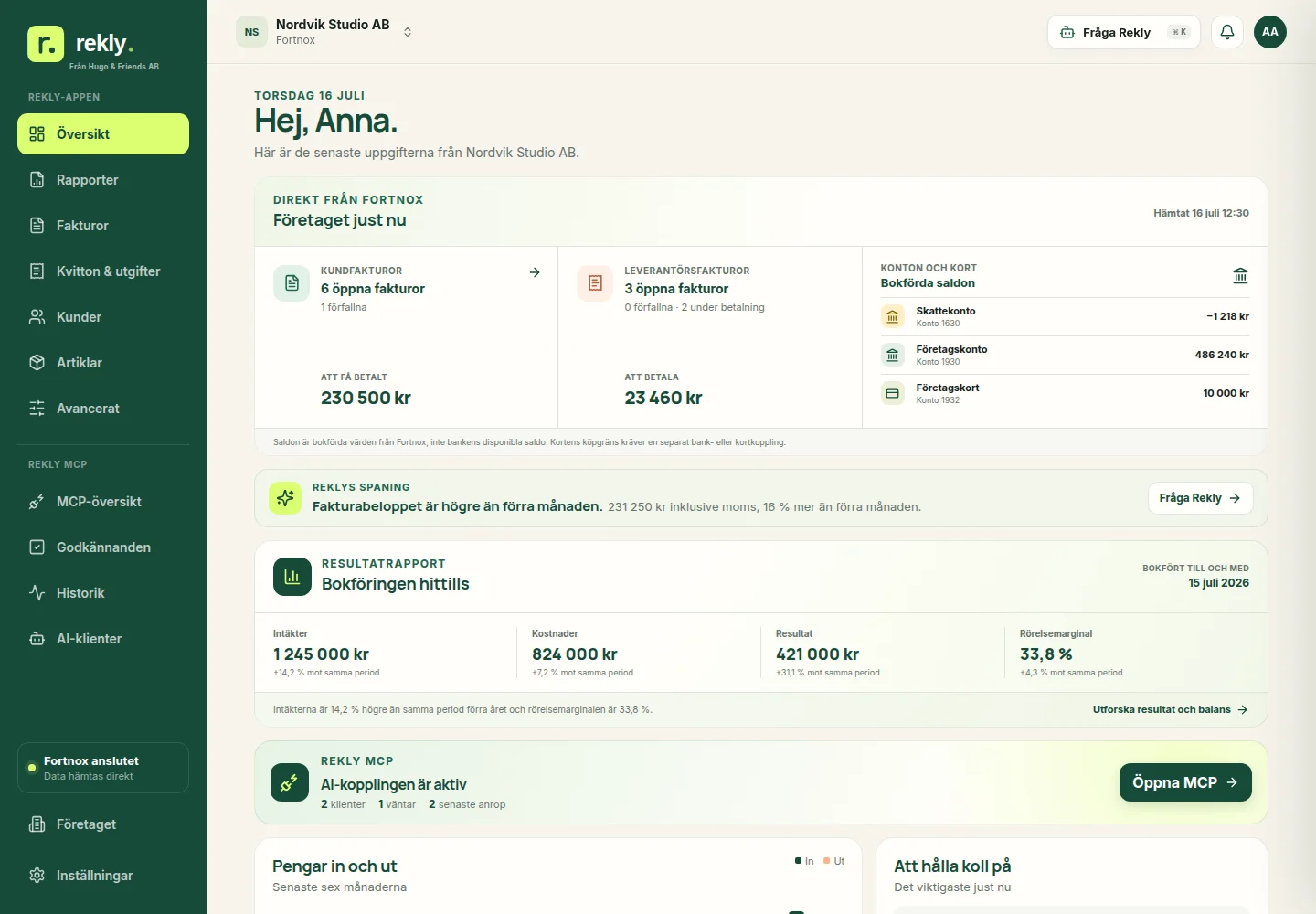The image size is (1316, 914).
Task: Click the Reklys spaning sparkle icon
Action: (285, 498)
